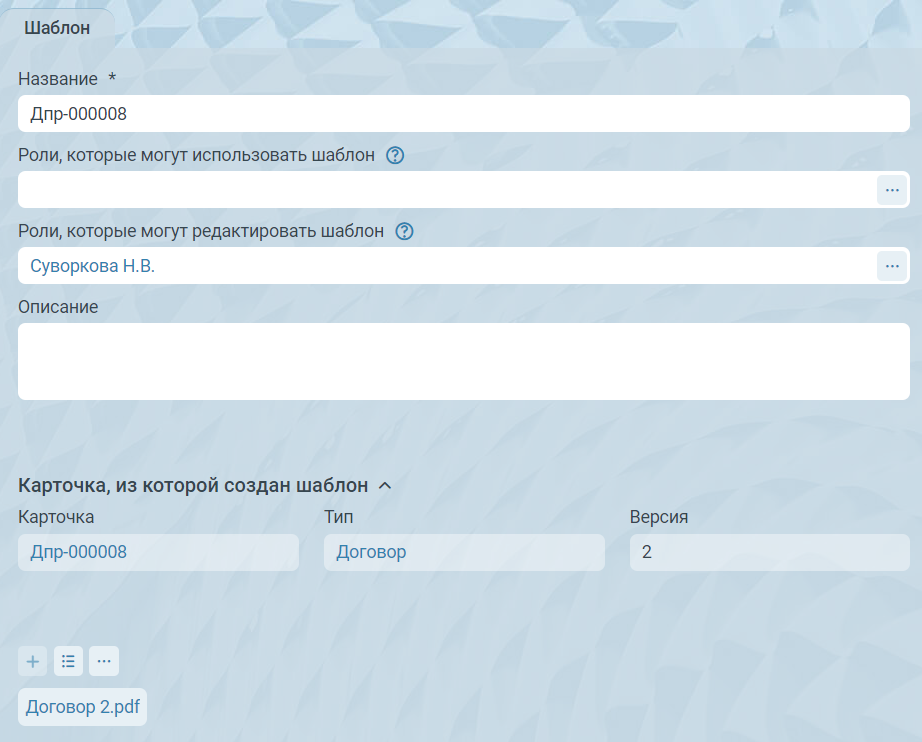This screenshot has width=922, height=742.
Task: Open the Договор type link
Action: pos(371,552)
